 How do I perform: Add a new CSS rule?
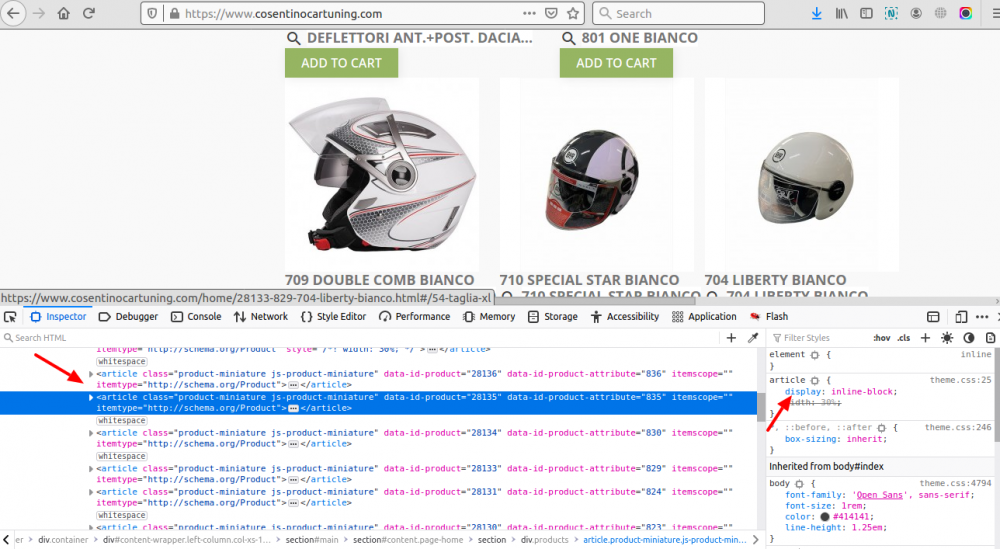[925, 338]
